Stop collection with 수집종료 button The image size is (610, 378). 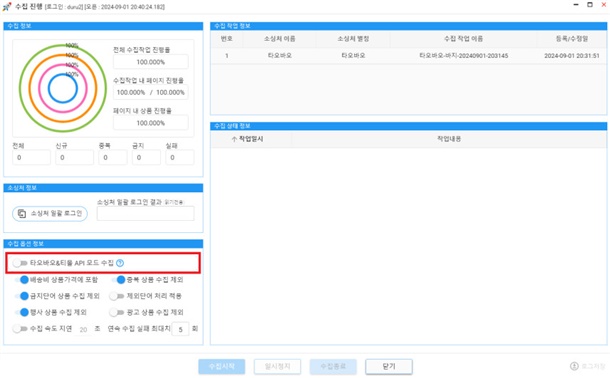pyautogui.click(x=333, y=366)
